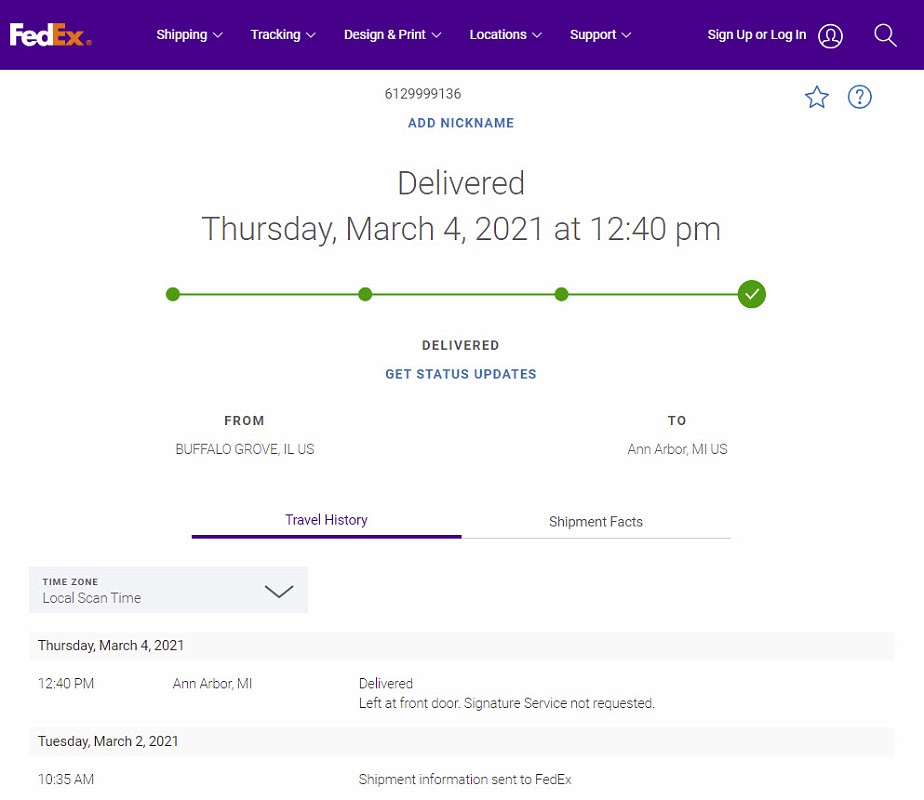This screenshot has height=800, width=924.
Task: Select the Travel History tab
Action: point(326,520)
